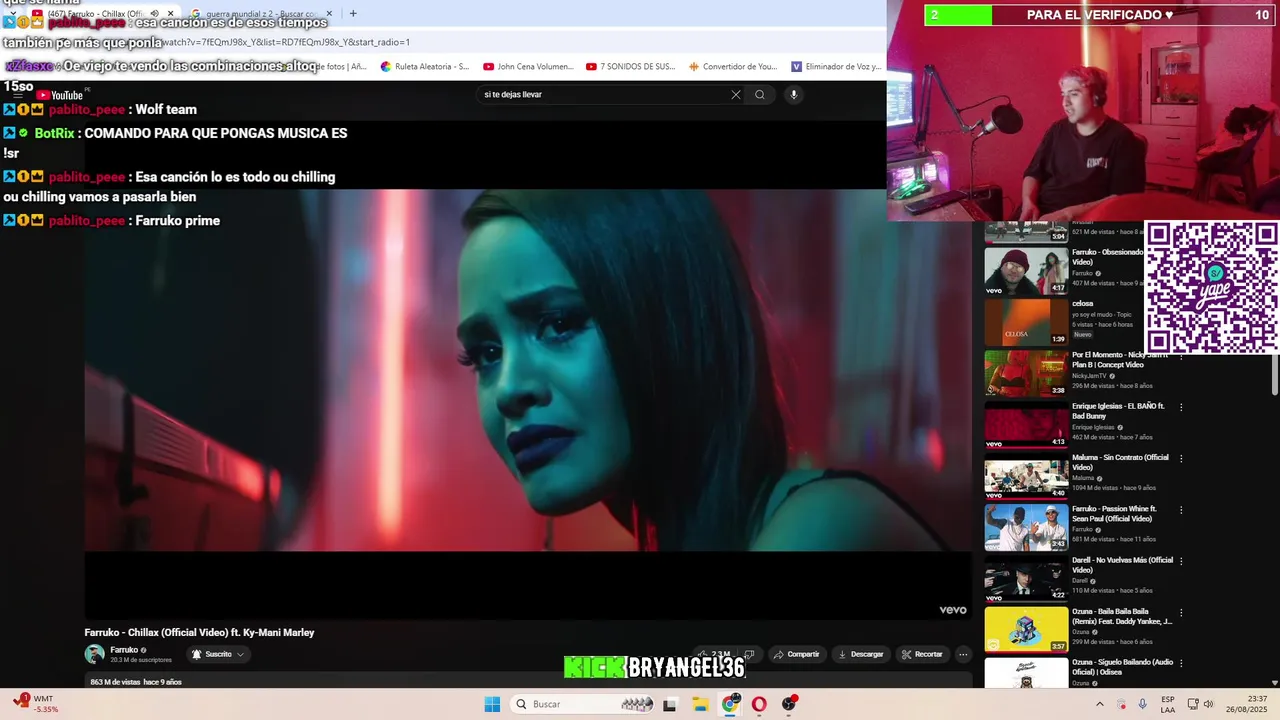
Task: Open options menu for Farruko Passion Whine
Action: 1181,510
